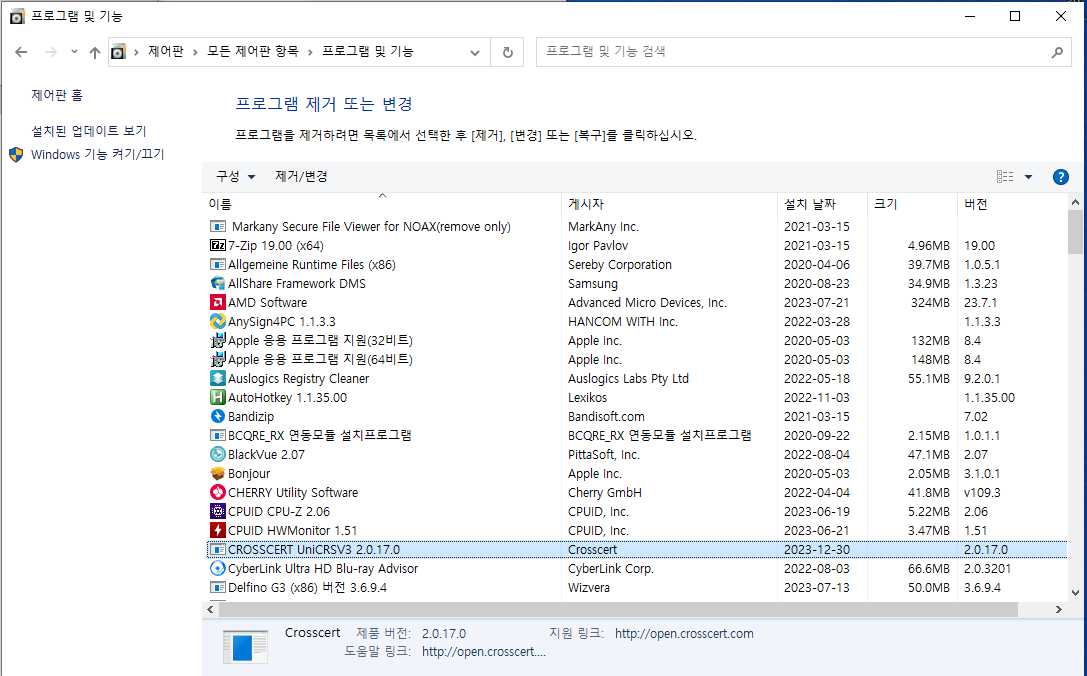The height and width of the screenshot is (676, 1087).
Task: Click the AnySign4PC orange icon
Action: coord(217,321)
